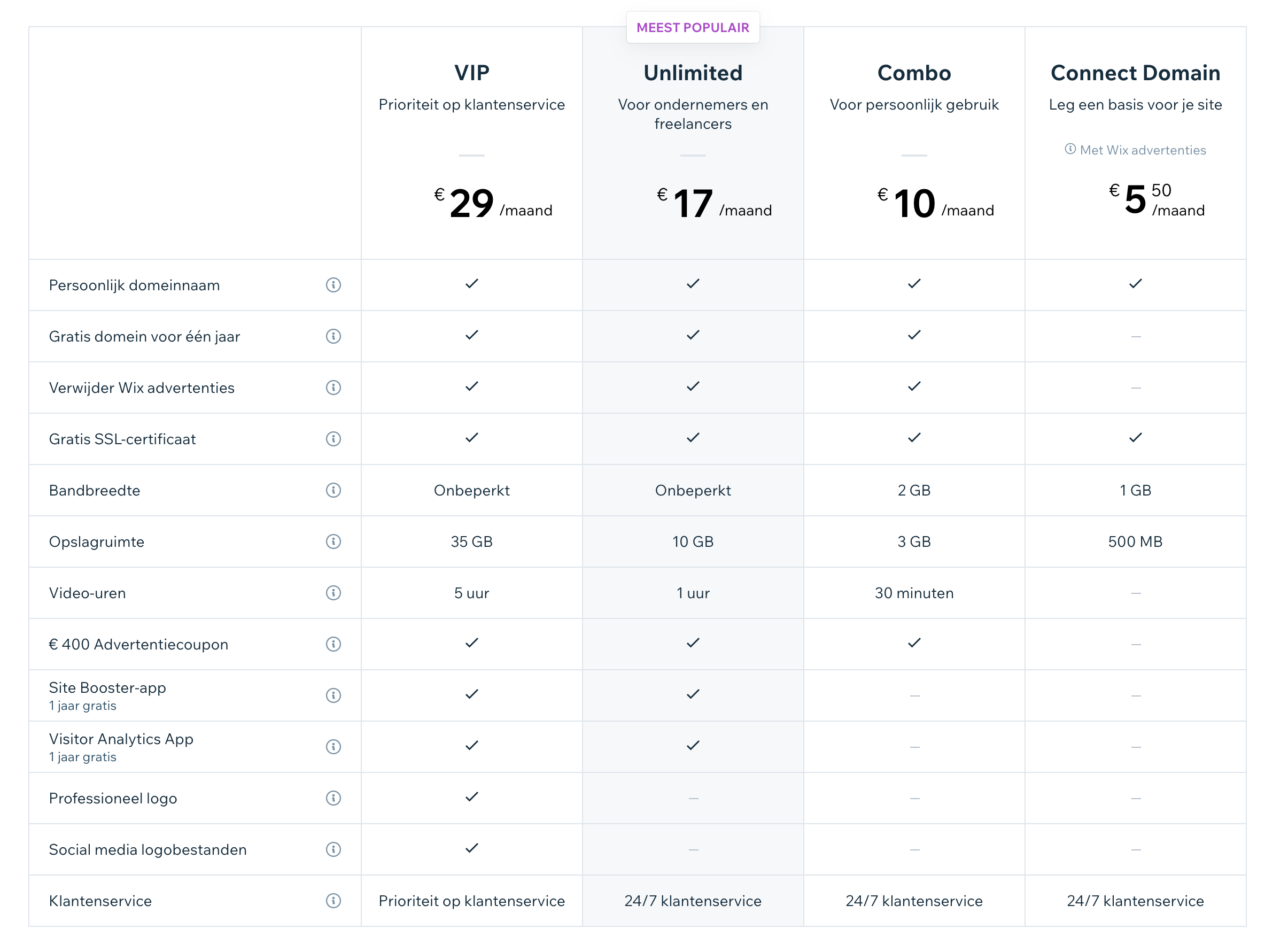Viewport: 1288px width, 944px height.
Task: Show info for Social media logobestanden
Action: [333, 849]
